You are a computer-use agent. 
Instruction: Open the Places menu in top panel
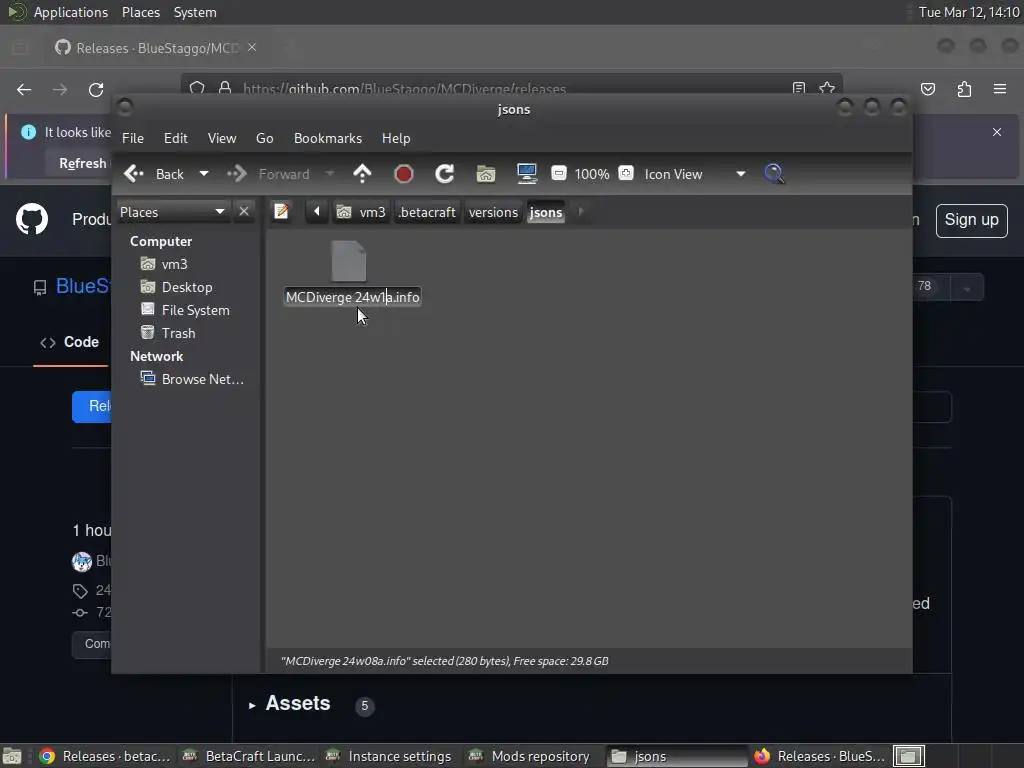pos(141,12)
